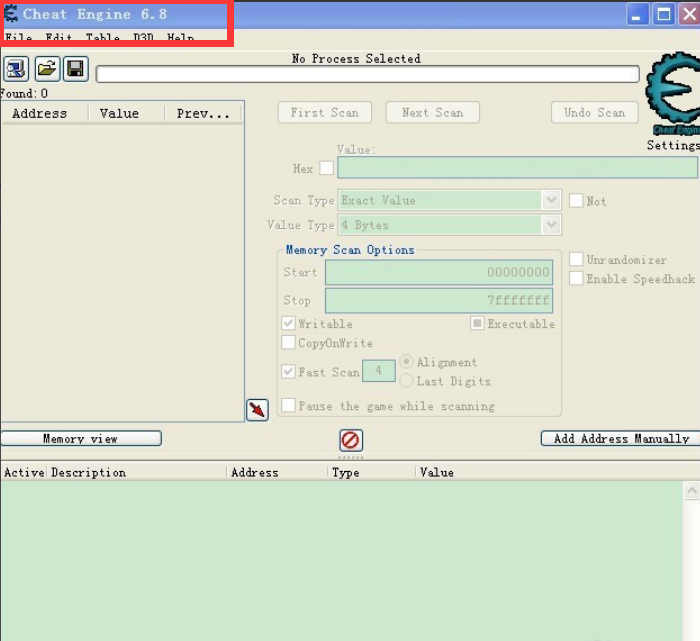This screenshot has width=700, height=641.
Task: Expand the Value Type dropdown
Action: tap(551, 225)
